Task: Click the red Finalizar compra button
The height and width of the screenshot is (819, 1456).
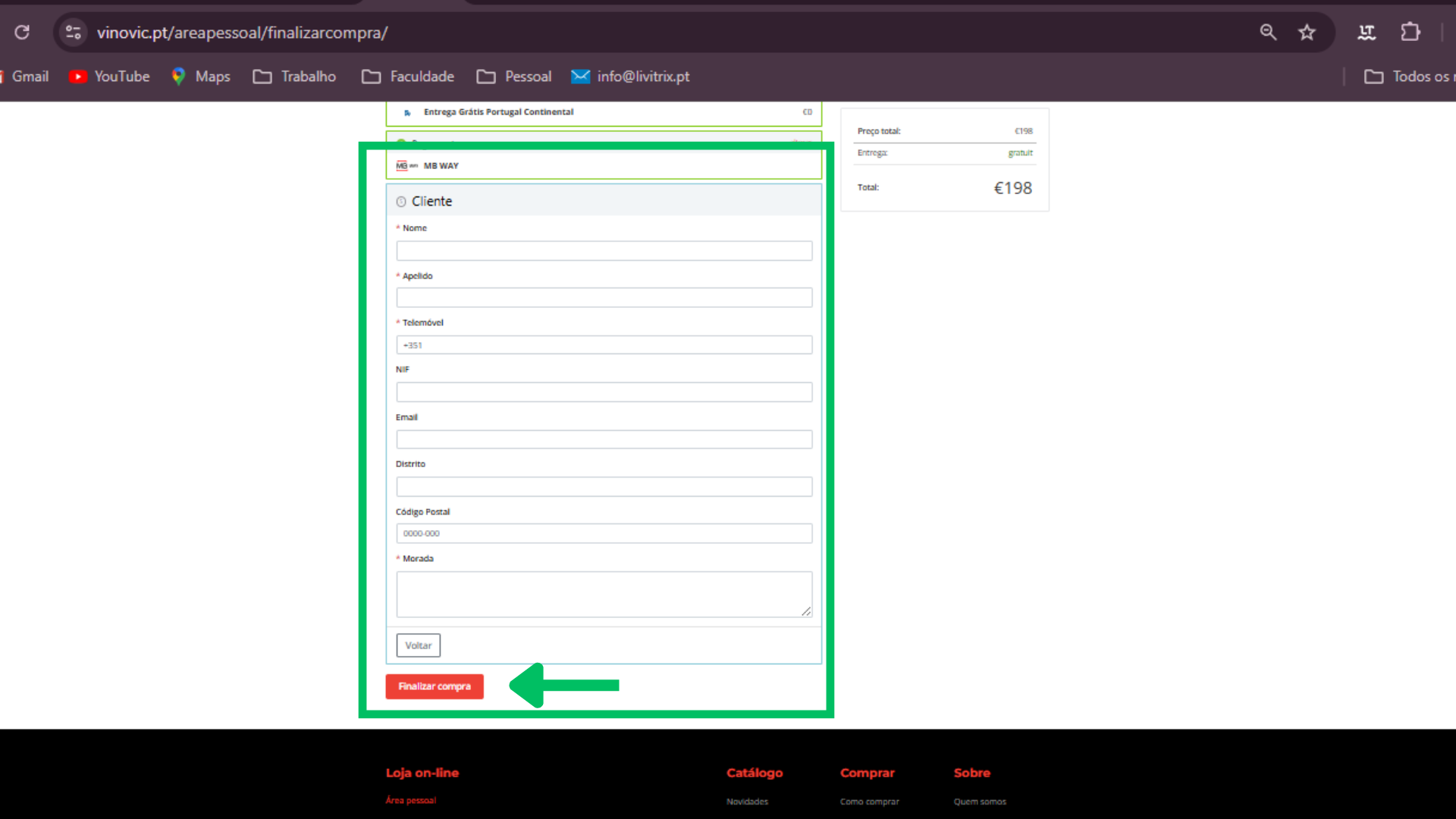Action: pyautogui.click(x=435, y=686)
